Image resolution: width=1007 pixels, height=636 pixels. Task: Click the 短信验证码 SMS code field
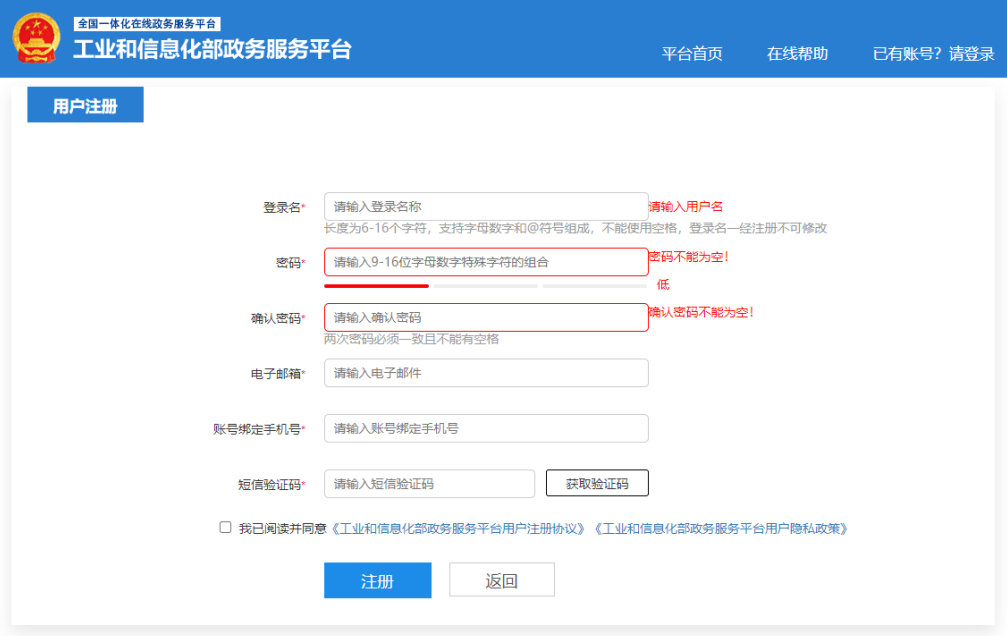point(429,482)
